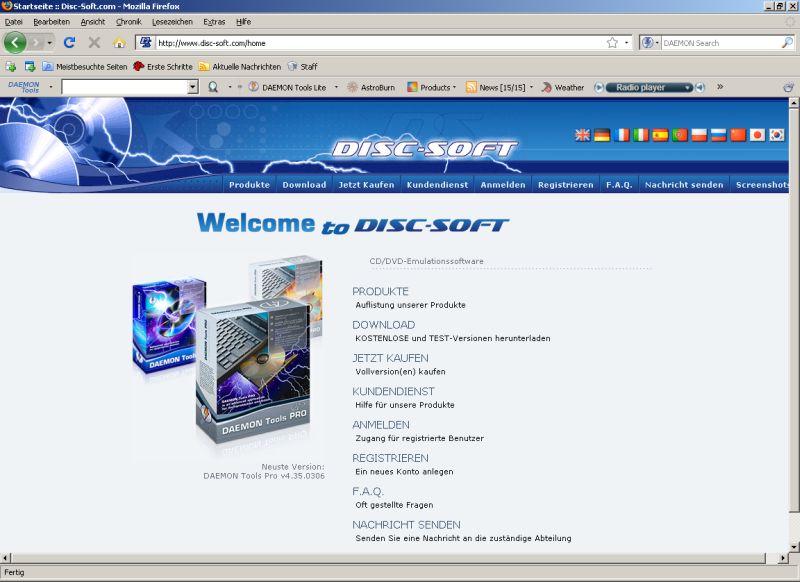Image resolution: width=800 pixels, height=582 pixels.
Task: Click the speaker button right of Radio player
Action: click(x=700, y=87)
